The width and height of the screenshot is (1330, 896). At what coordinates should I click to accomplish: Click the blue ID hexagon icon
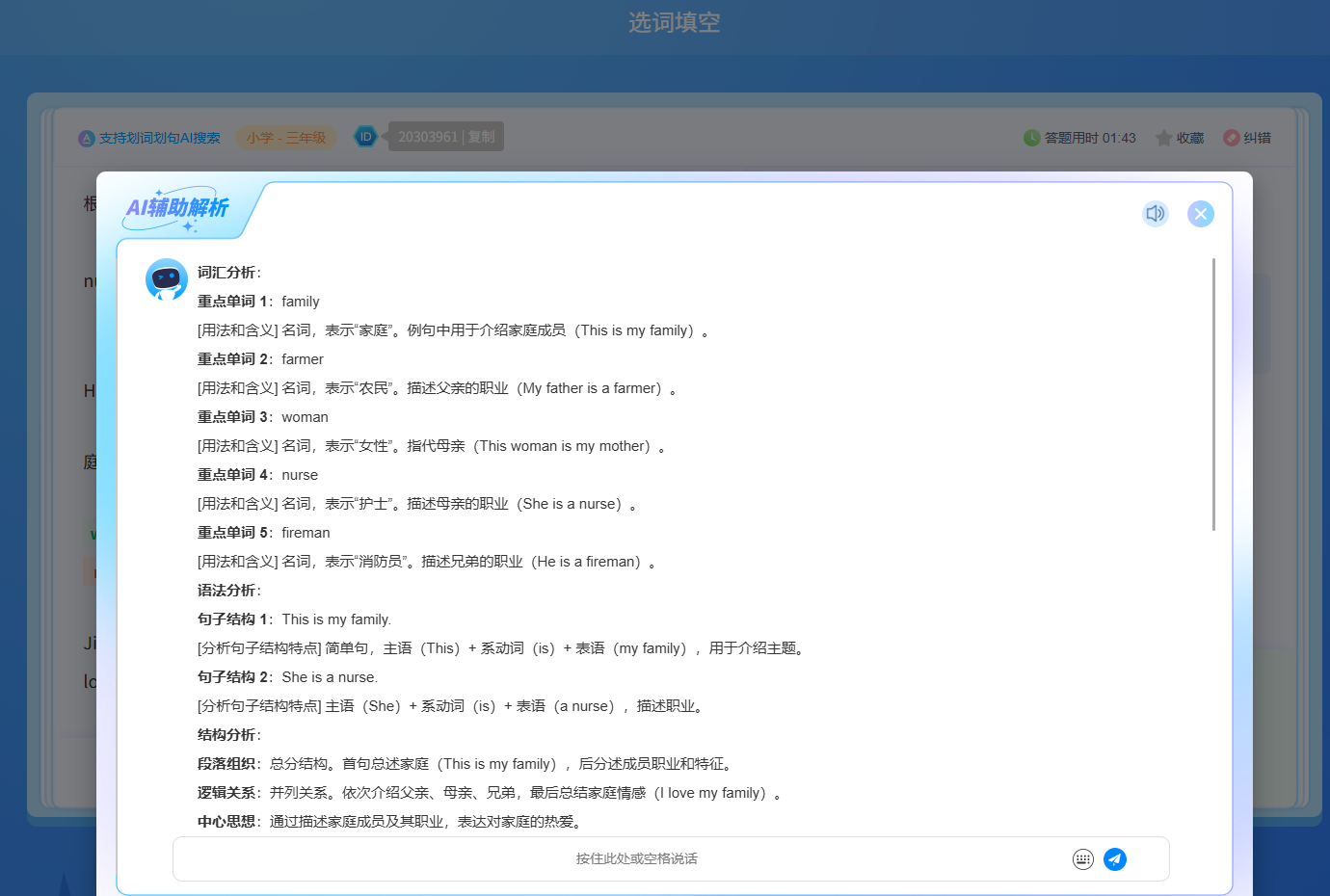365,137
